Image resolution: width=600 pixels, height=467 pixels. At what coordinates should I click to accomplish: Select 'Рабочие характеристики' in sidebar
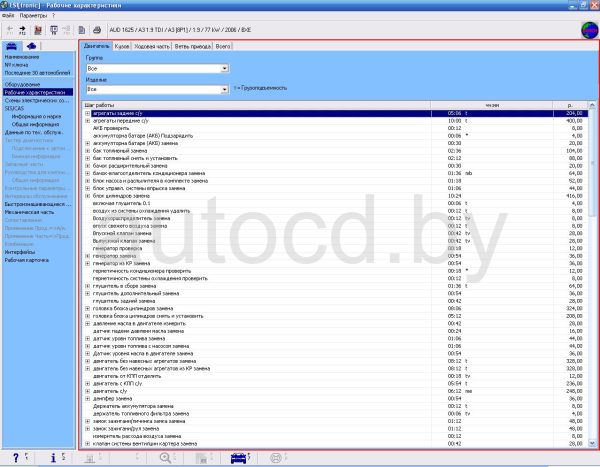tap(38, 92)
